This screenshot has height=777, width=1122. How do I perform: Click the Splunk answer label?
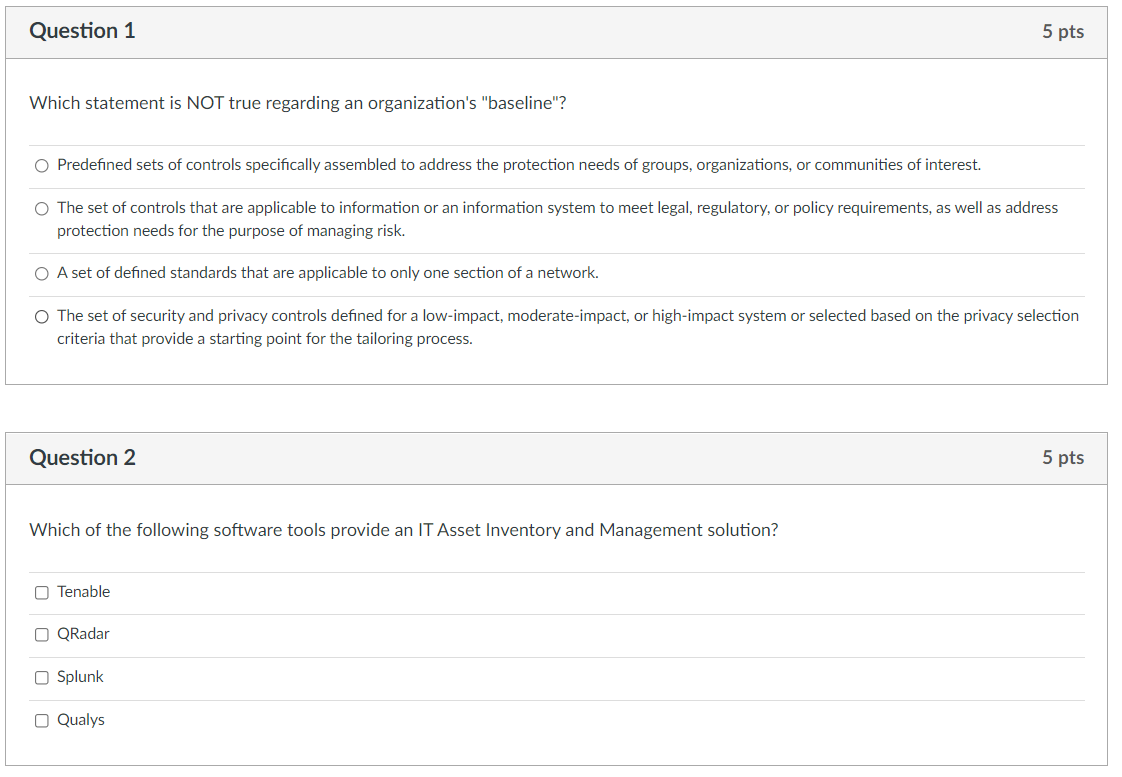(80, 677)
